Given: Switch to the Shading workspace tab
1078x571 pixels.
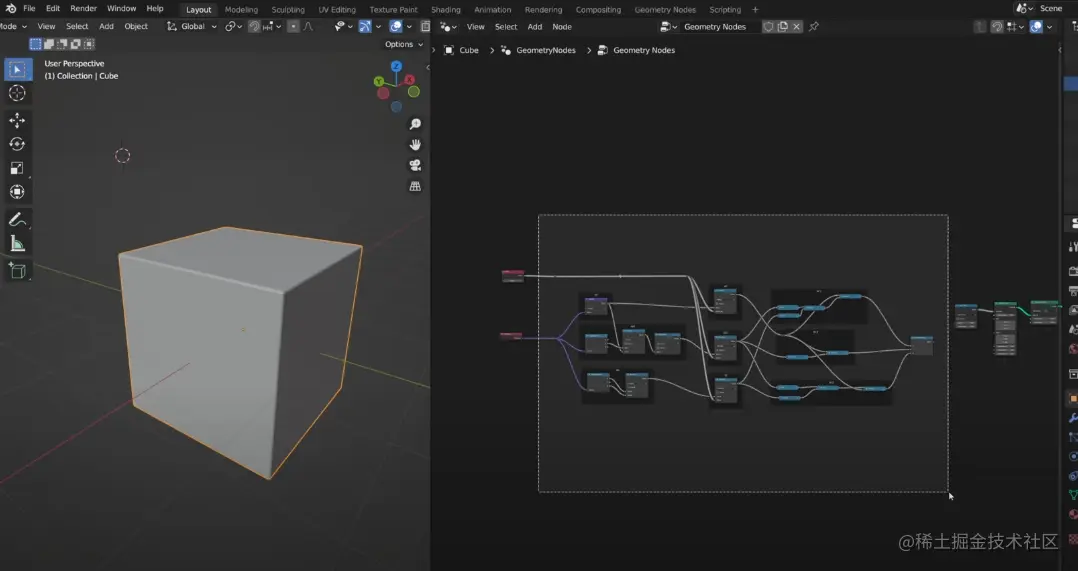Looking at the screenshot, I should [x=446, y=10].
